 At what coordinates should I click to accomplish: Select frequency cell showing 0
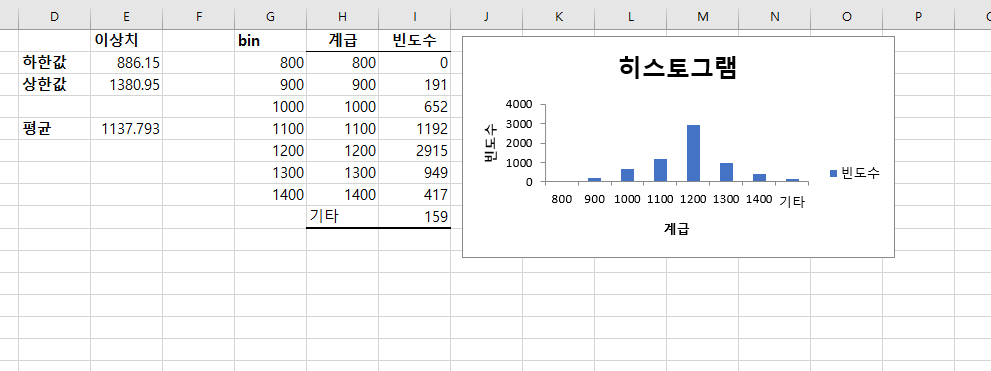(415, 63)
